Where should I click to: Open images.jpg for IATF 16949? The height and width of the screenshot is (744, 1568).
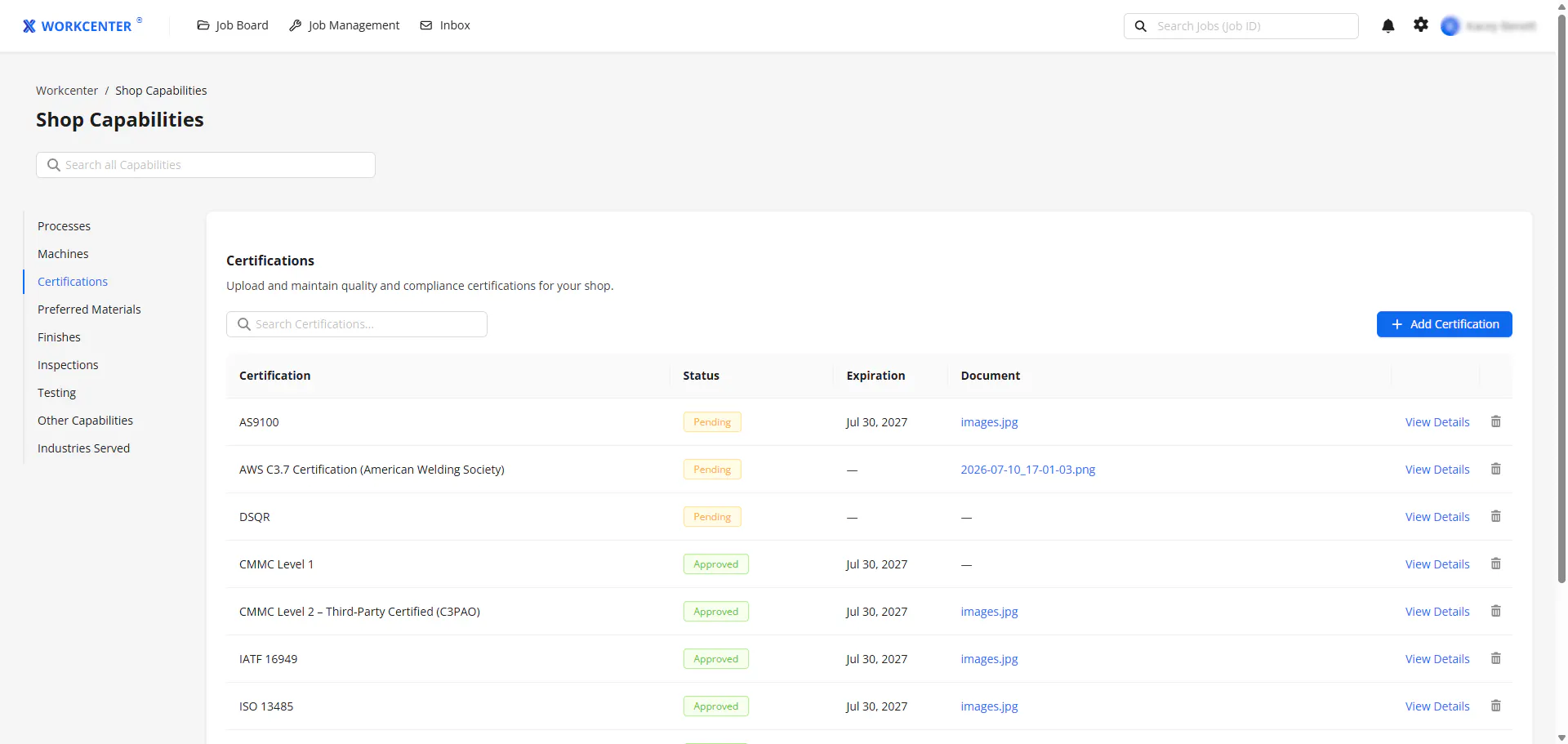989,659
